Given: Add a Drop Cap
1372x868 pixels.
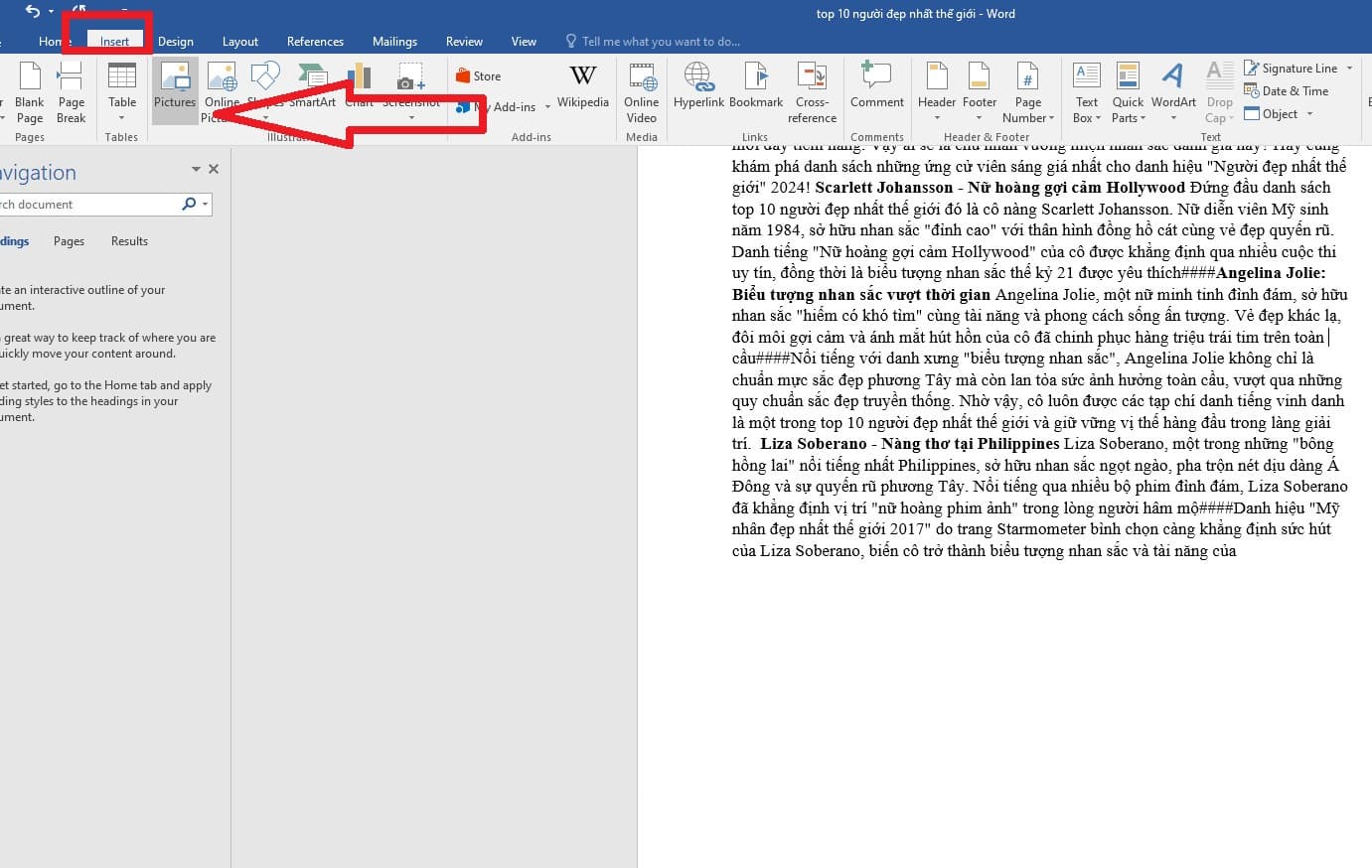Looking at the screenshot, I should pyautogui.click(x=1219, y=92).
